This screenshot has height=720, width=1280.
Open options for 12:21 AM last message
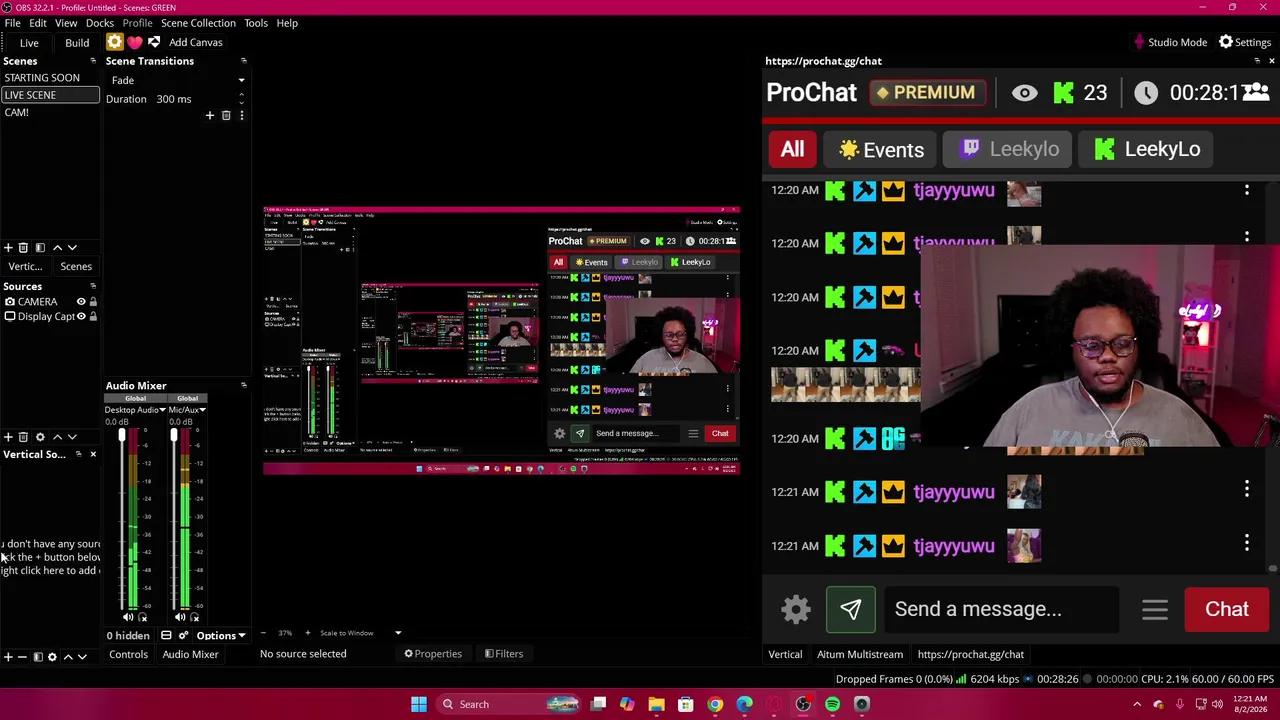pos(1247,543)
